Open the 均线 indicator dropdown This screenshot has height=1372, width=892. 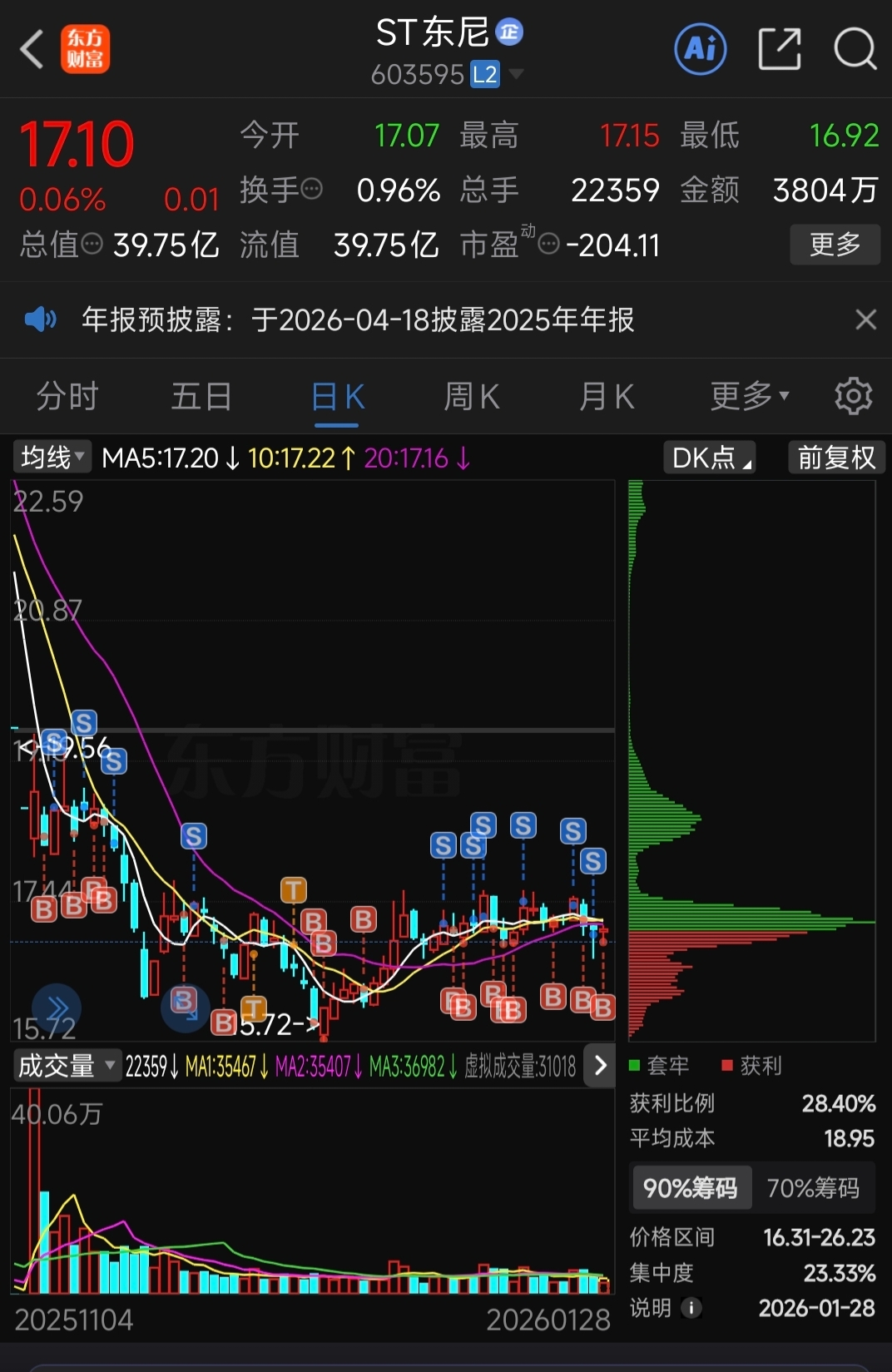click(x=52, y=458)
